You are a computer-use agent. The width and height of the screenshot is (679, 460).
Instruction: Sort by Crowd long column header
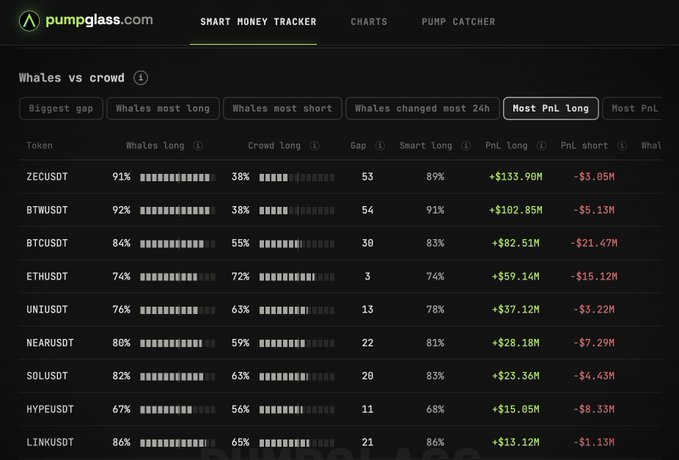tap(274, 146)
